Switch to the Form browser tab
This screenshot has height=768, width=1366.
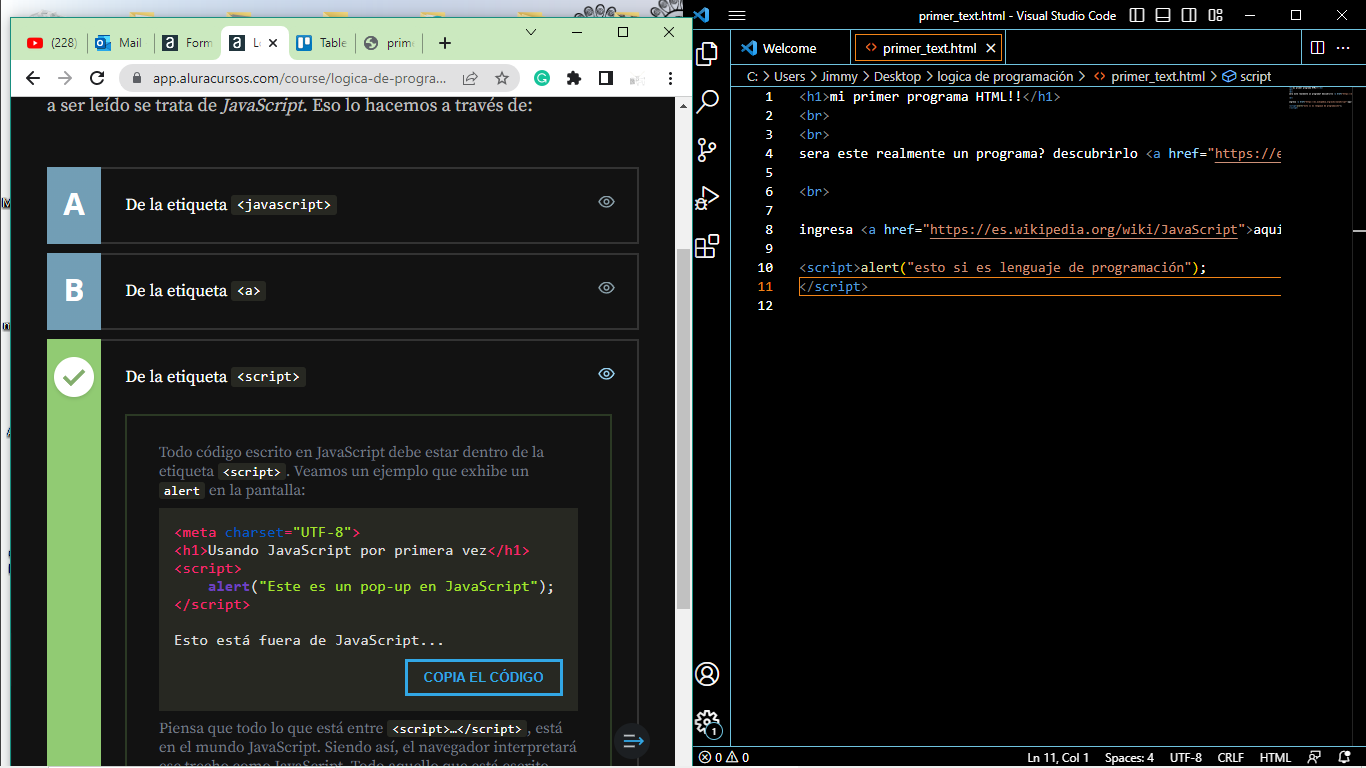tap(188, 43)
